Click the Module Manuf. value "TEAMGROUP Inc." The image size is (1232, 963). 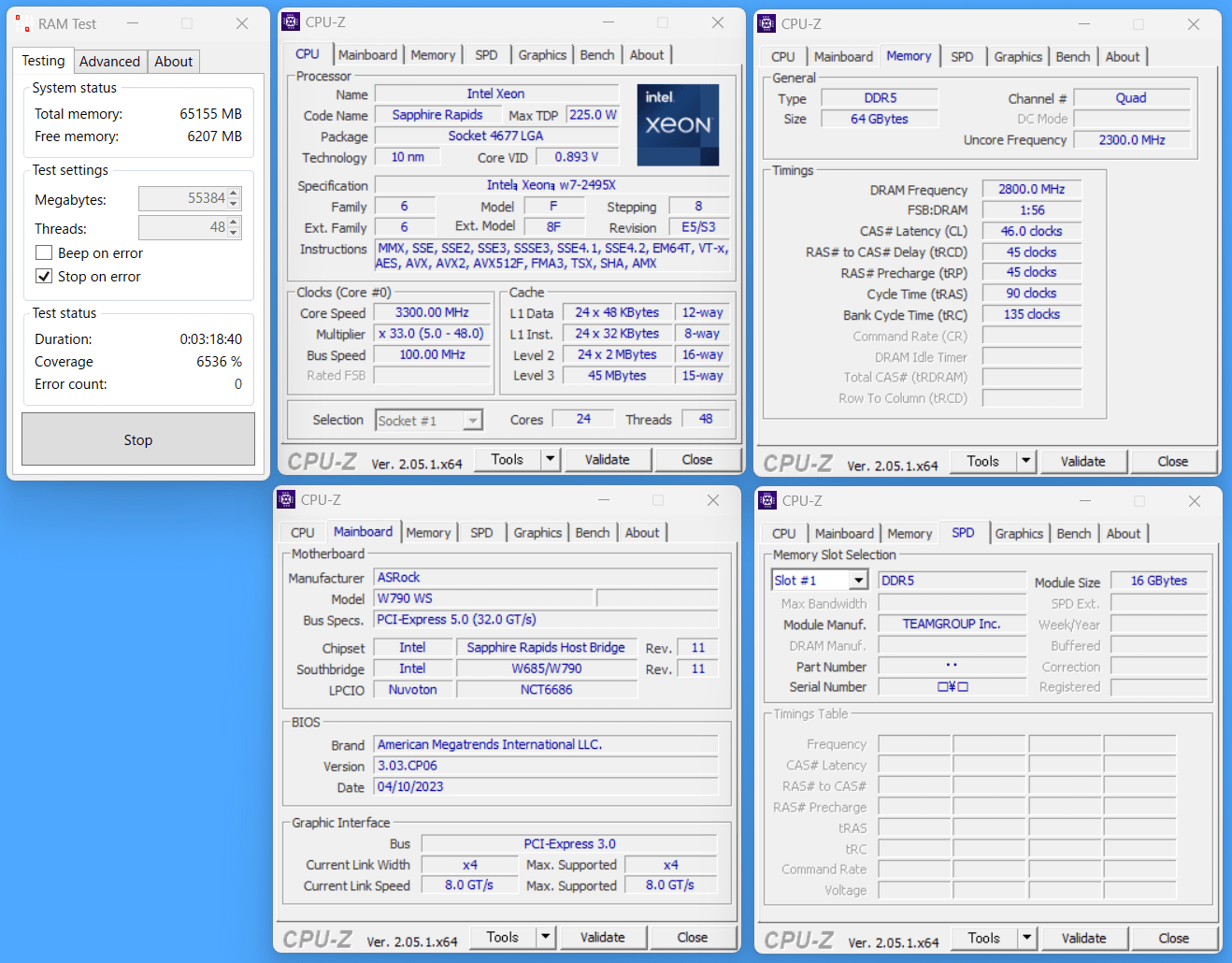point(952,624)
